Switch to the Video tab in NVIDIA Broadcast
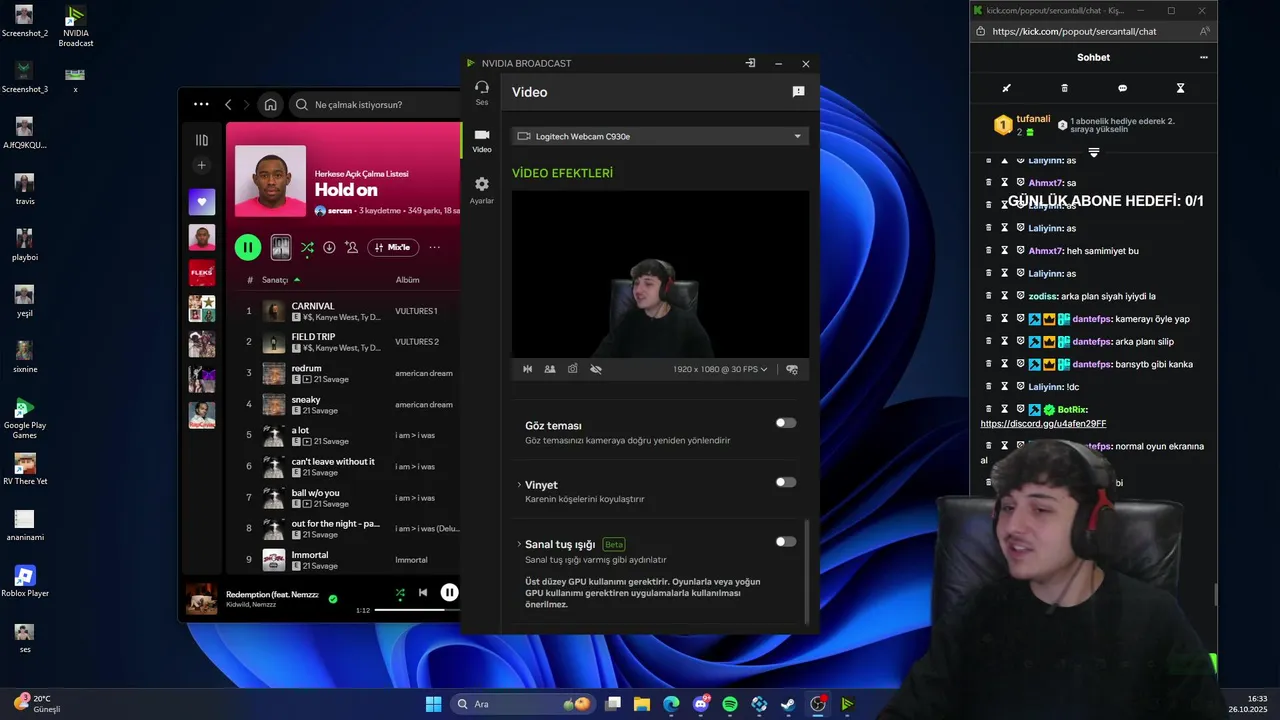 tap(482, 140)
